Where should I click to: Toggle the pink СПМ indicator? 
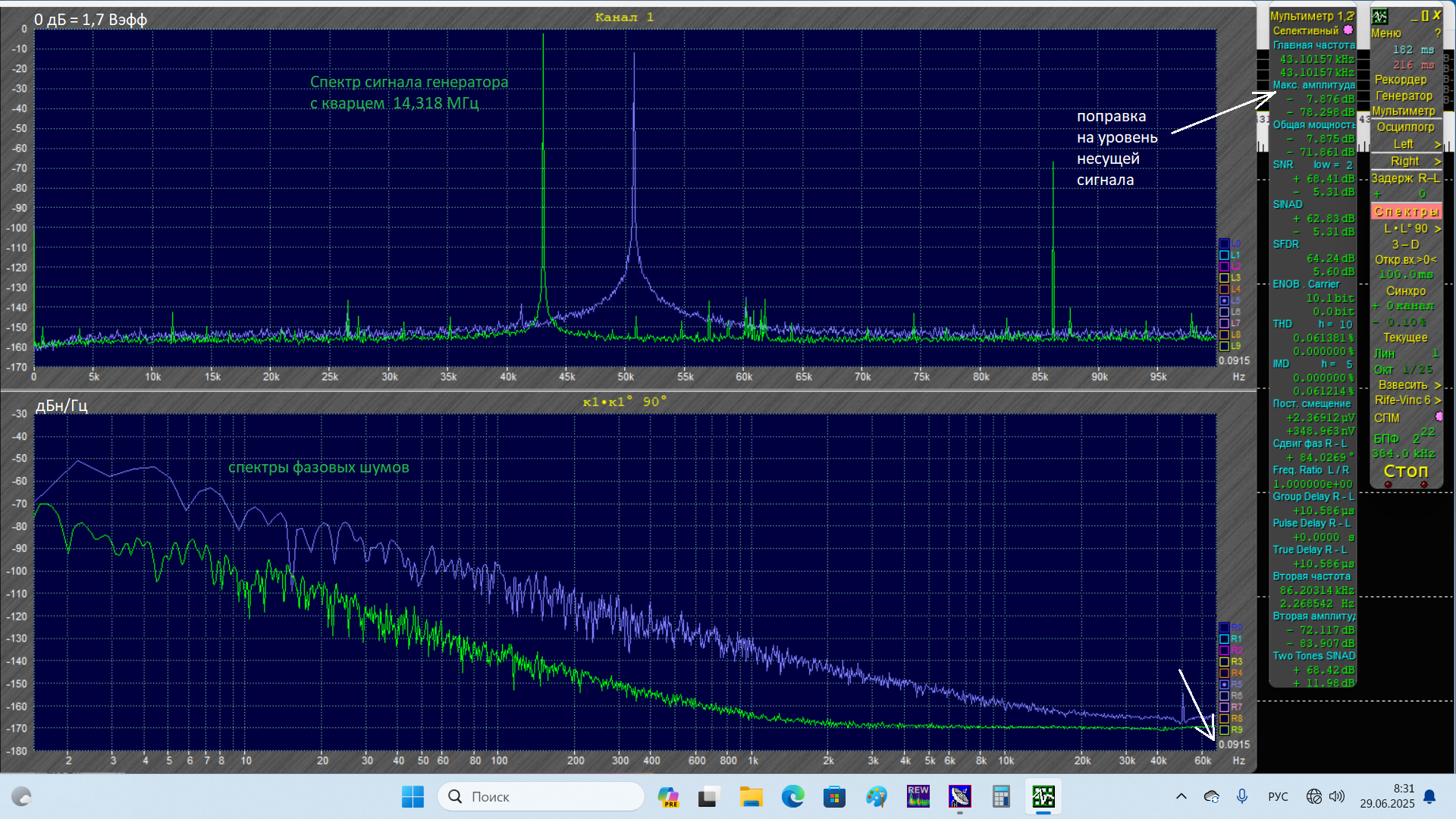1439,417
